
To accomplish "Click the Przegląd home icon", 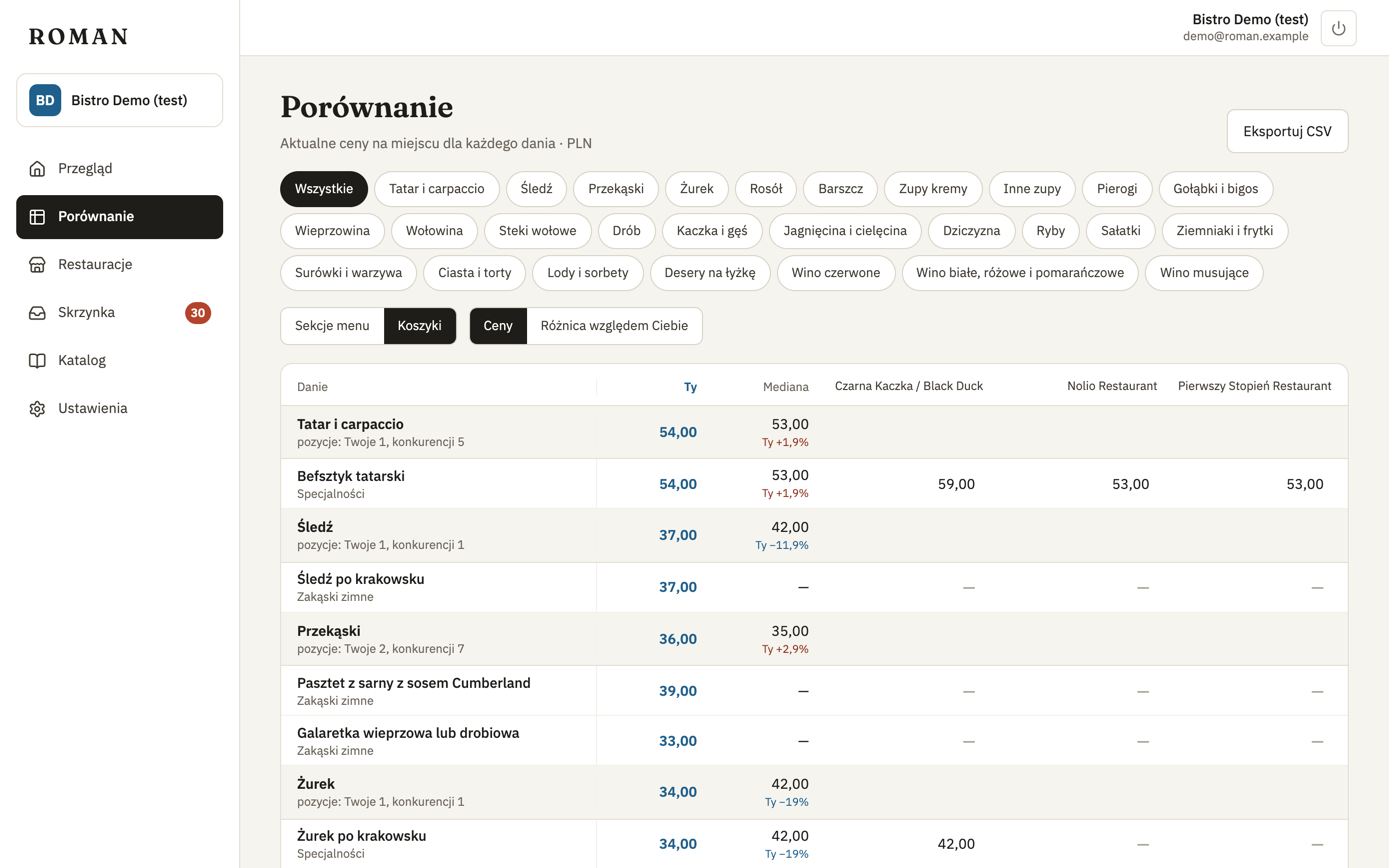I will point(37,168).
